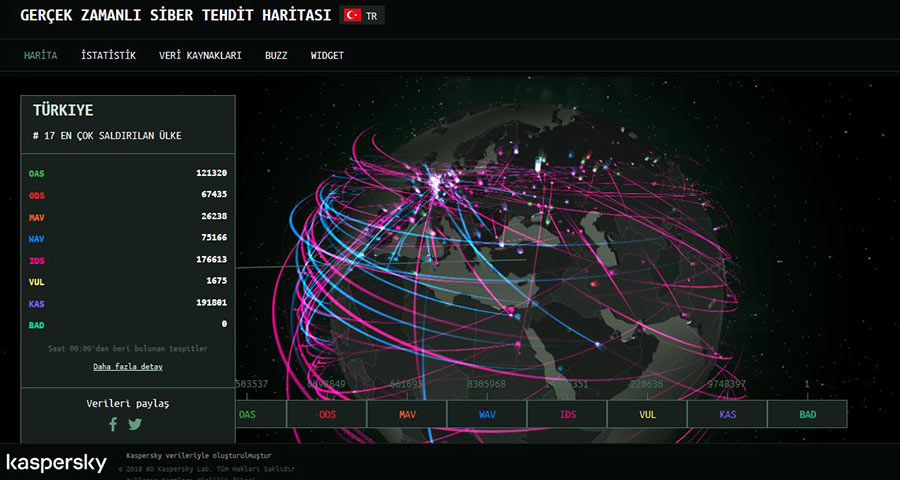Click the page title 'GERÇEK ZAMANLI SİBER TEHDİT HARİTASI'
900x480 pixels.
click(176, 16)
